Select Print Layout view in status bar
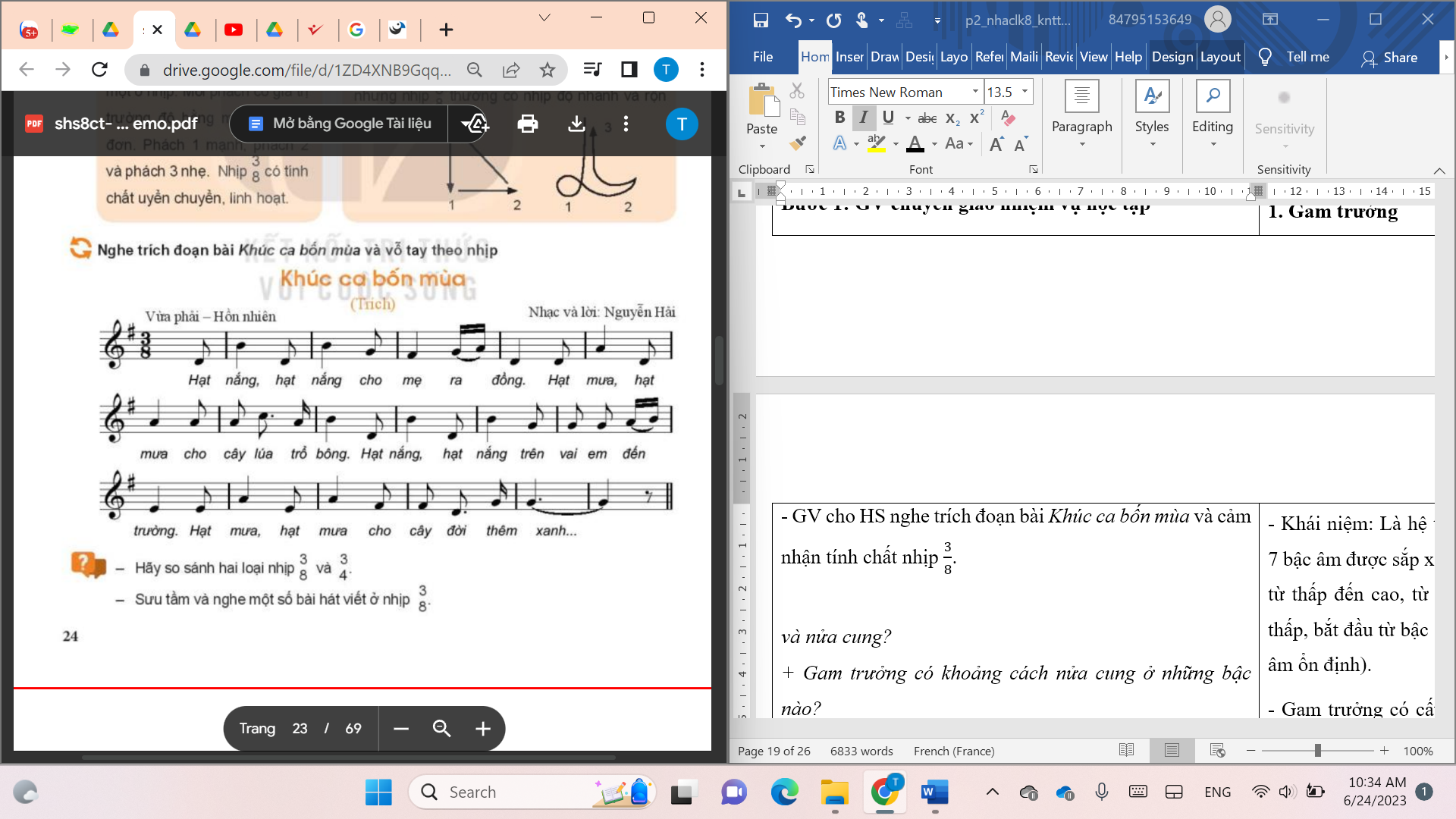 click(1172, 750)
